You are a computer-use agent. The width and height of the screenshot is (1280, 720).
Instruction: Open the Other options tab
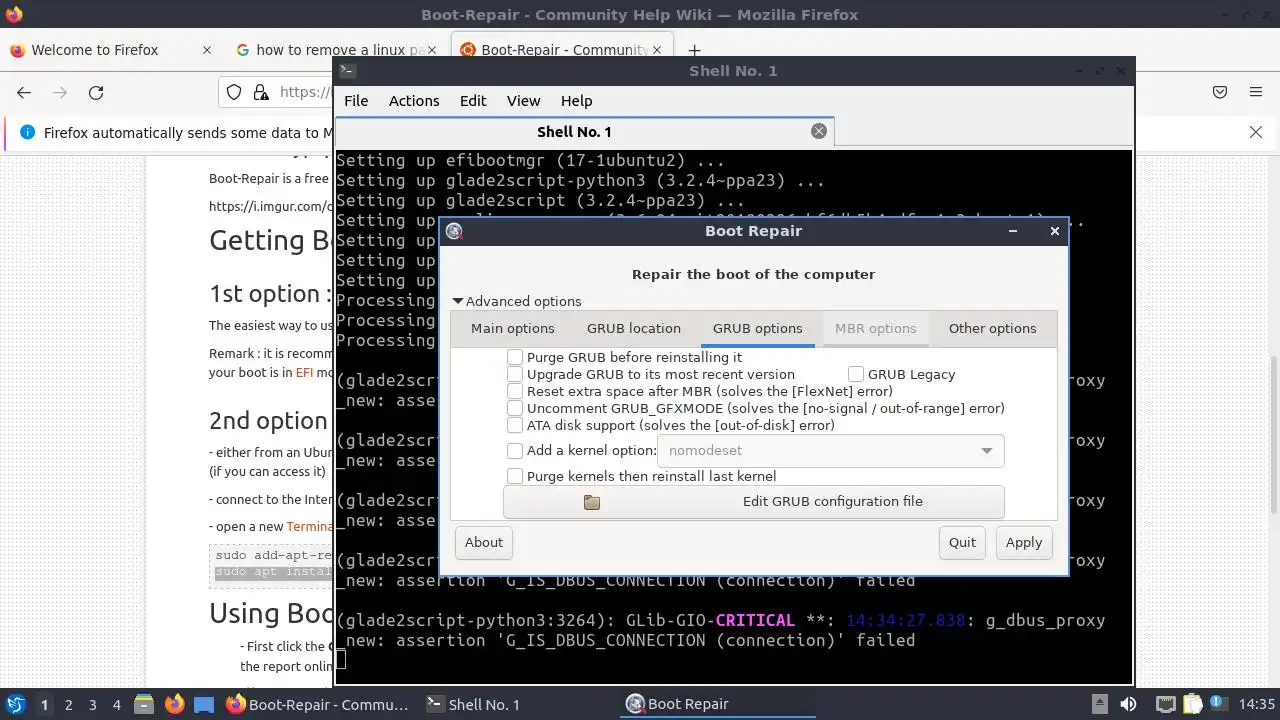992,328
